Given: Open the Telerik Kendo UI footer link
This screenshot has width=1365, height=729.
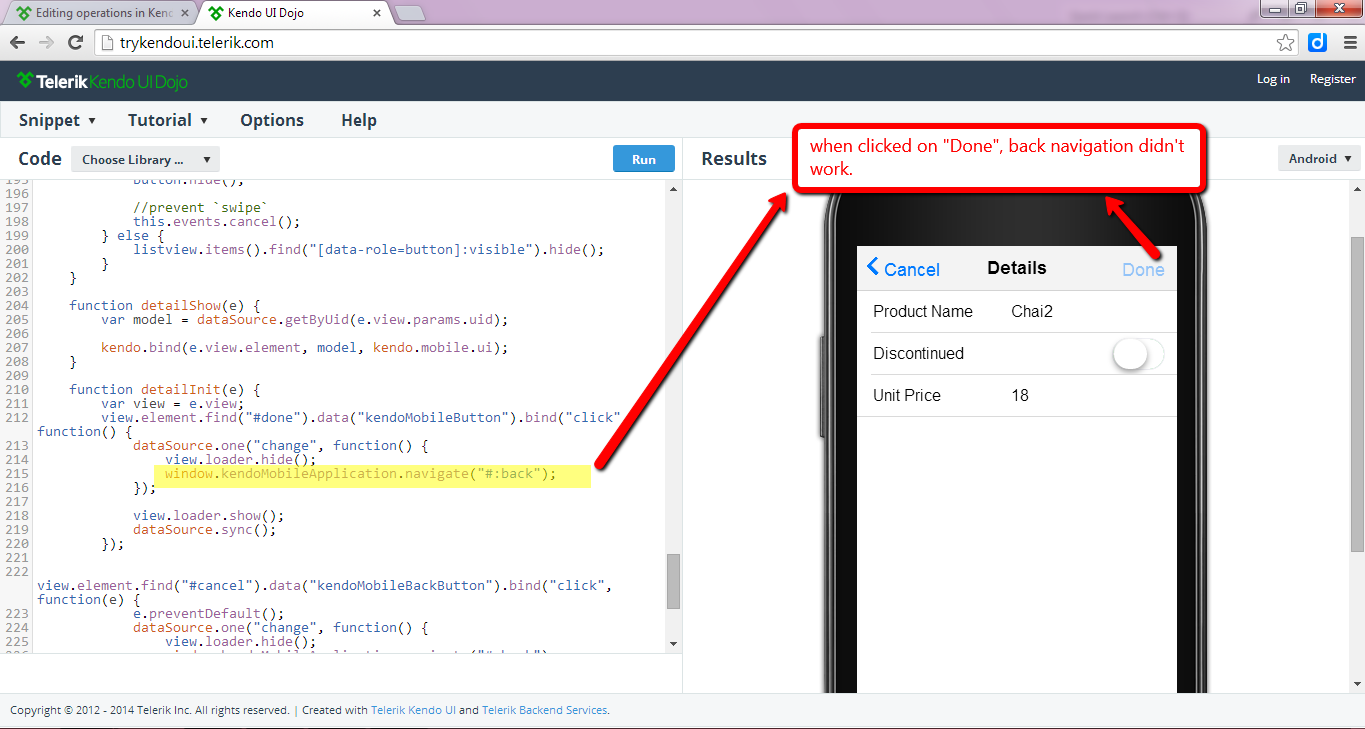Looking at the screenshot, I should coord(413,710).
